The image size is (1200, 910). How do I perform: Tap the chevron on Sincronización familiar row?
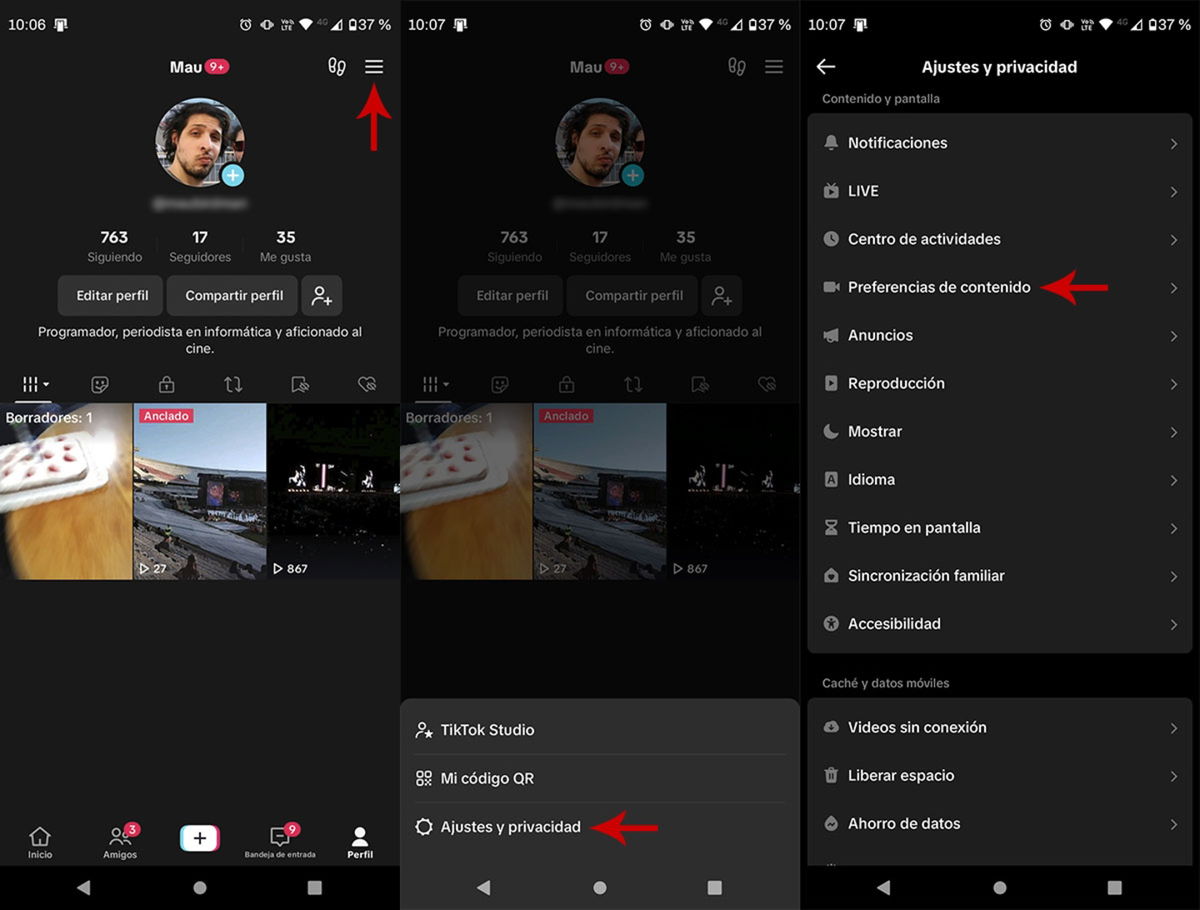pyautogui.click(x=1174, y=576)
